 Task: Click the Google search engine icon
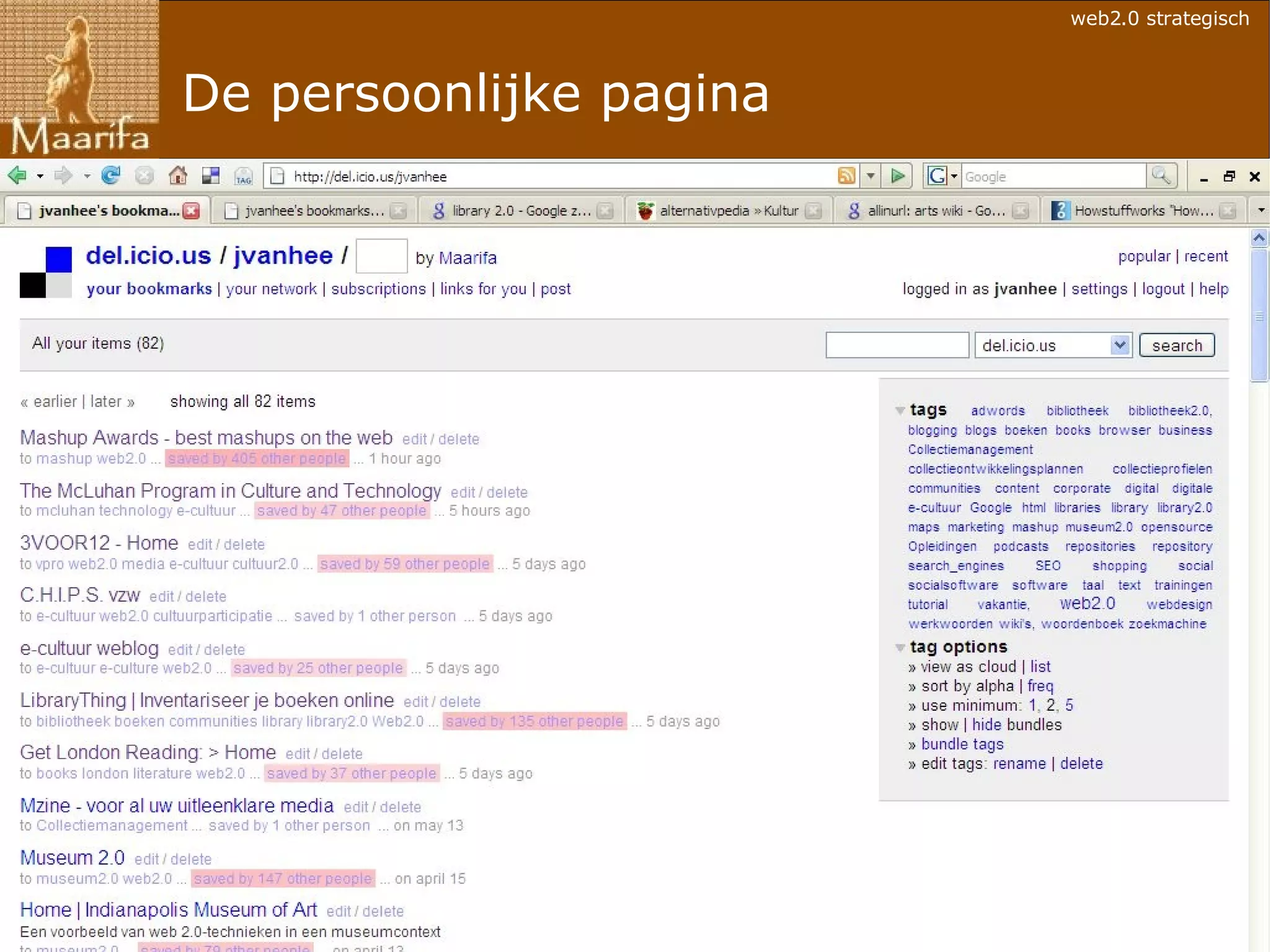pyautogui.click(x=937, y=176)
